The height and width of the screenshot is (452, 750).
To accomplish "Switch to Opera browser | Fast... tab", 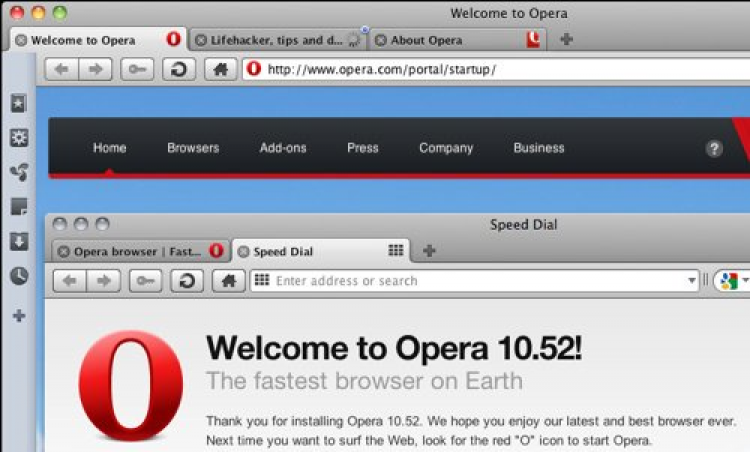I will 140,251.
